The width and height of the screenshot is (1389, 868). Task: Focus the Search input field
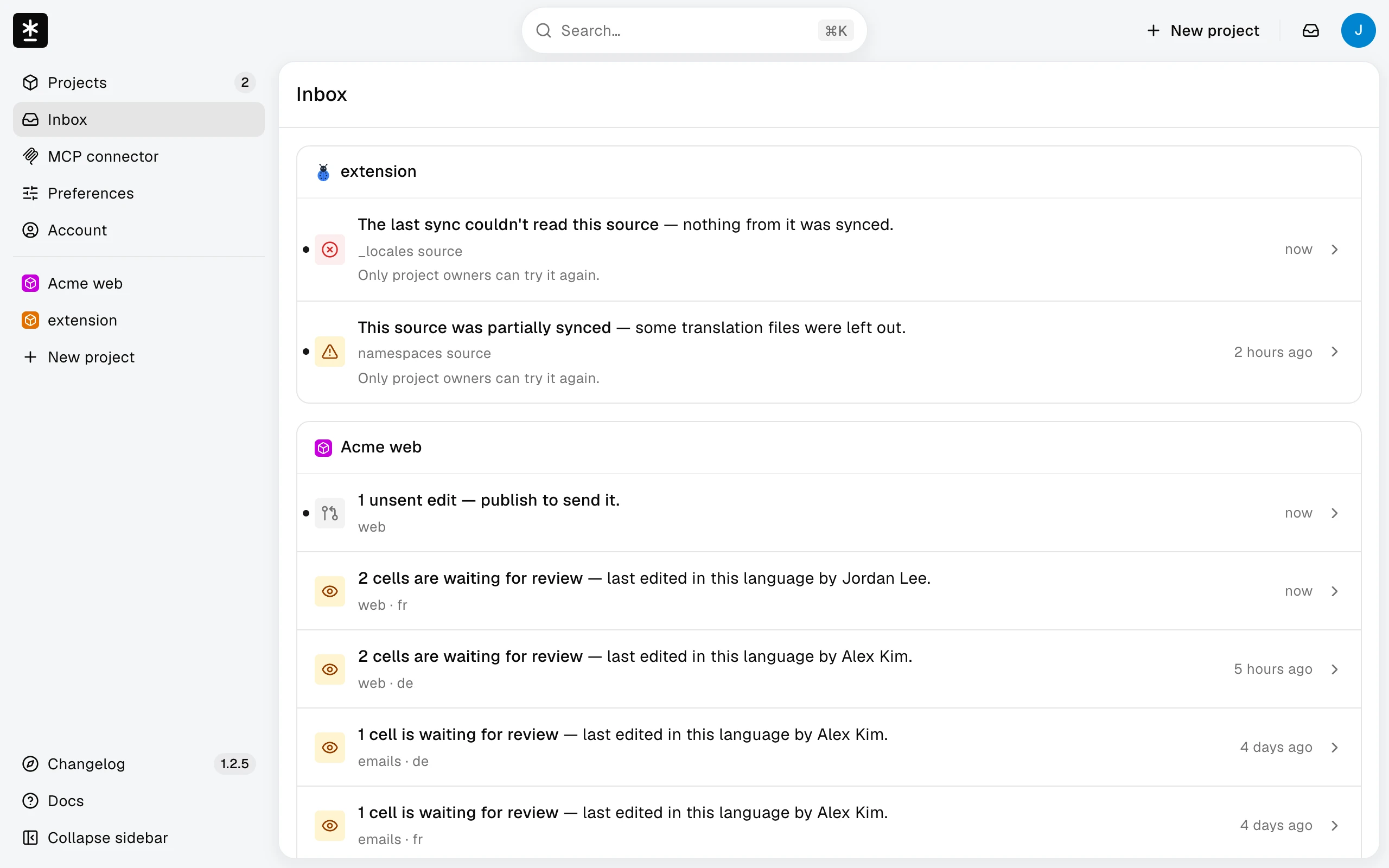click(x=694, y=30)
